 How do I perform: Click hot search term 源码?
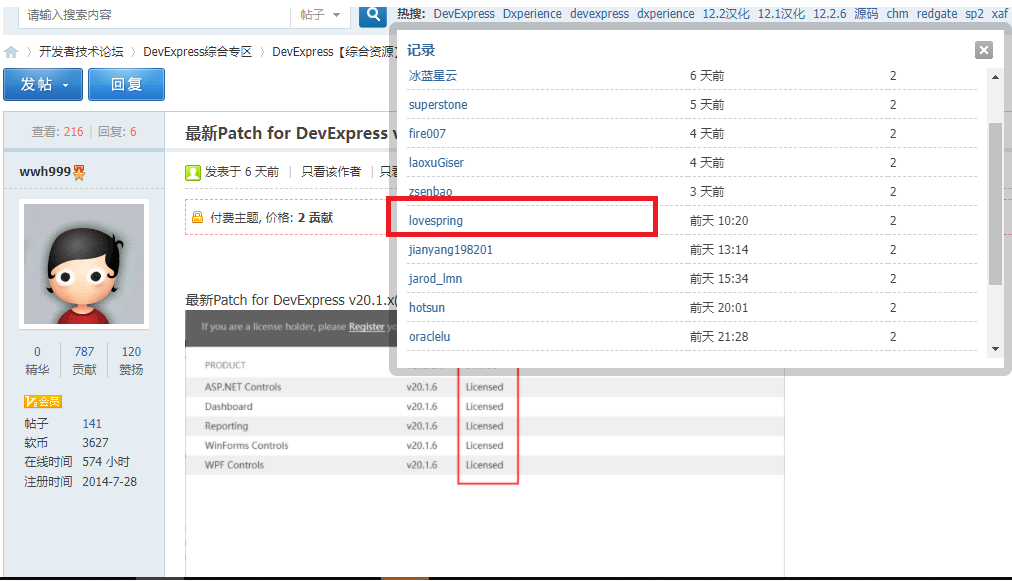click(x=866, y=14)
